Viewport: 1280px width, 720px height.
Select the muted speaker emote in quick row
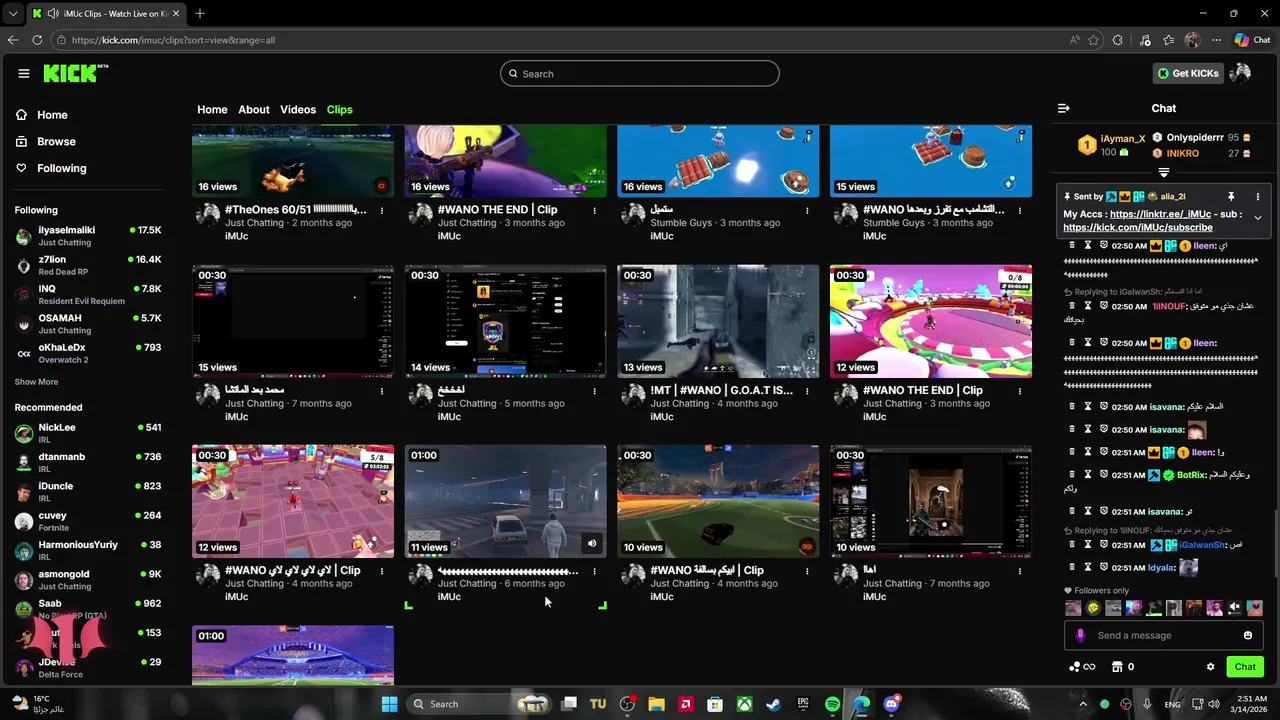1235,607
